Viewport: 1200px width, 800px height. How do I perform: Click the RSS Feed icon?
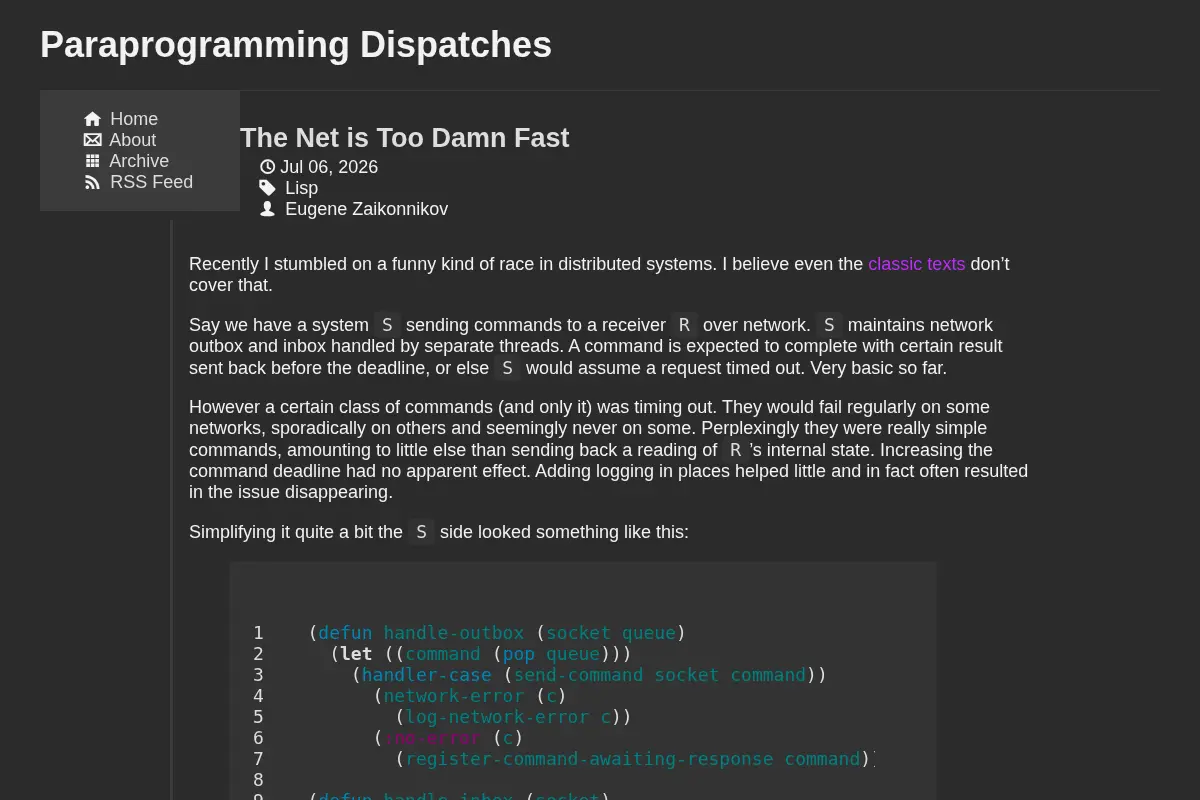tap(92, 182)
